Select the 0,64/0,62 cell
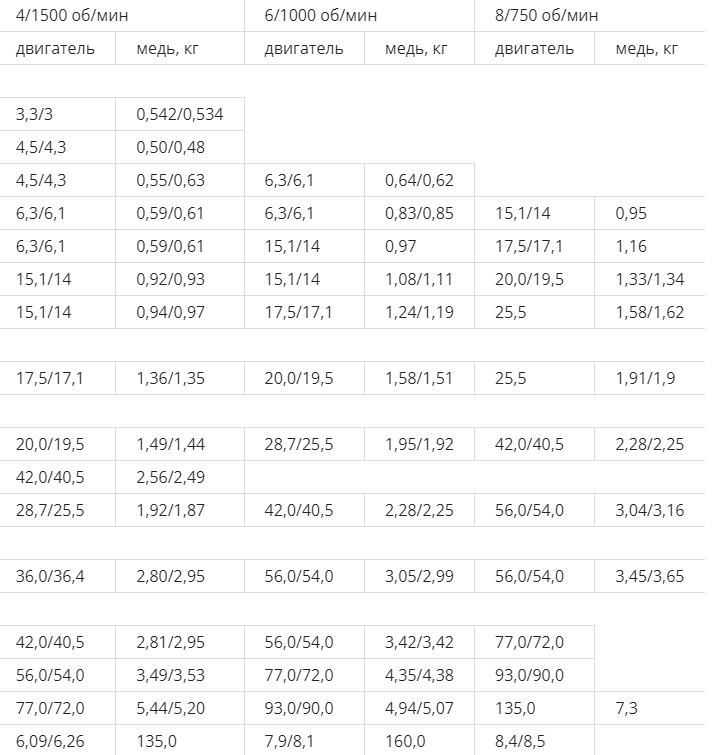The width and height of the screenshot is (721, 755). pyautogui.click(x=419, y=180)
